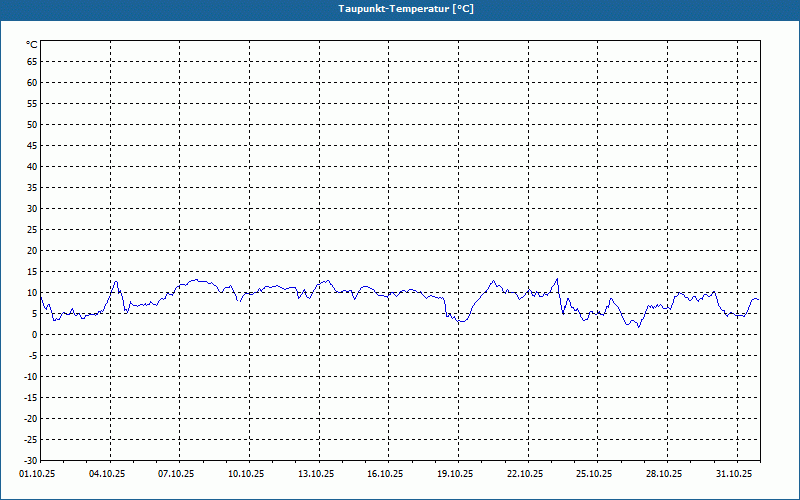
Task: Click the 10 value on the y-axis
Action: pyautogui.click(x=32, y=293)
